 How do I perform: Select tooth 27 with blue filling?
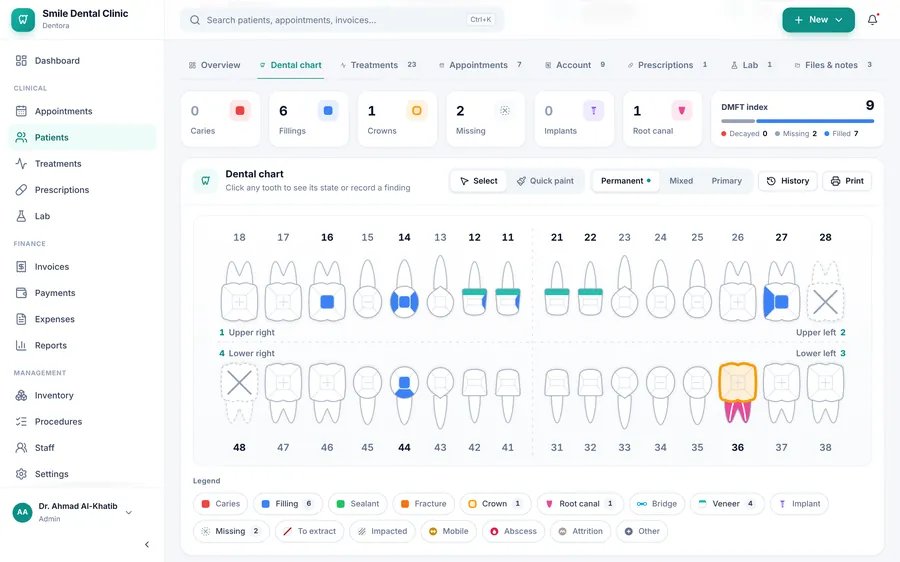[781, 290]
